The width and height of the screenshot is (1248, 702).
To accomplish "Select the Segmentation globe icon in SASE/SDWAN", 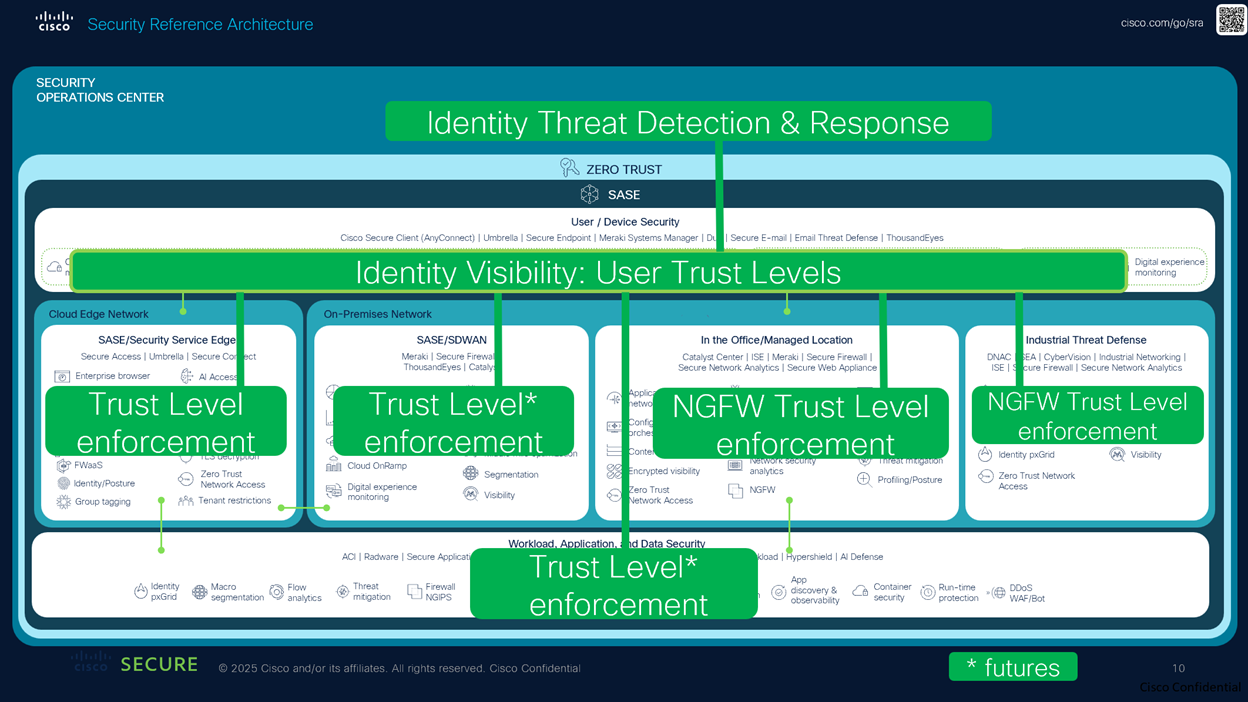I will (470, 473).
